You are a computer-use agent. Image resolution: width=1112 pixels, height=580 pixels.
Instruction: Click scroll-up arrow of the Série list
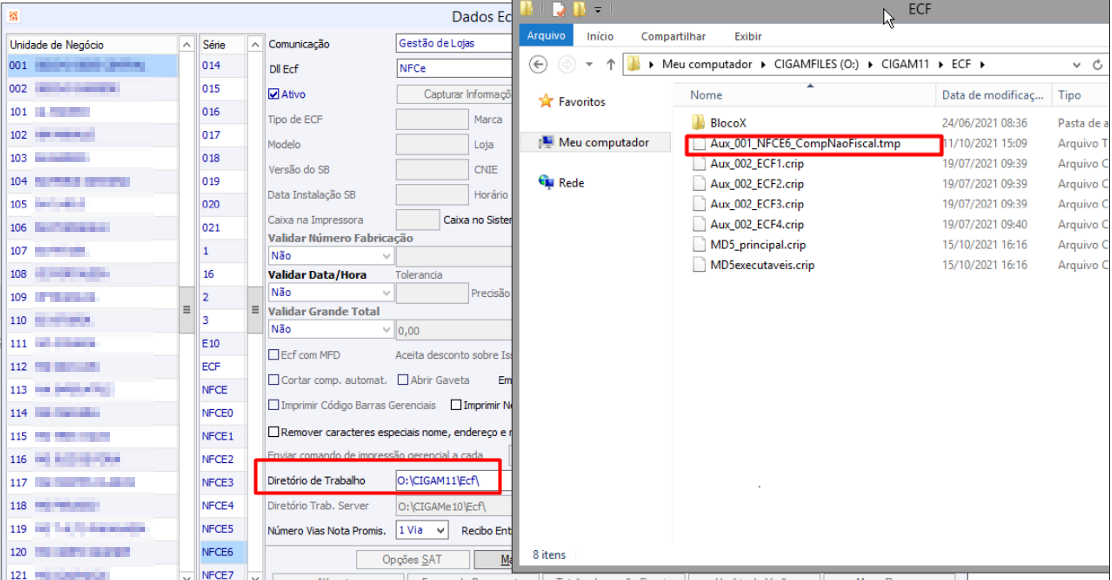click(255, 45)
